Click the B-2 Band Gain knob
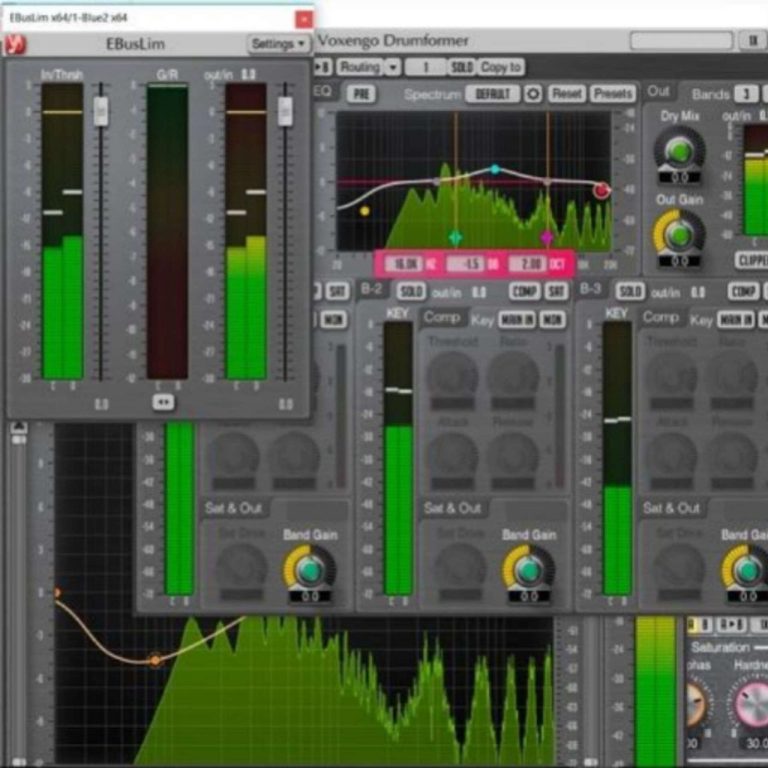The width and height of the screenshot is (768, 768). (x=528, y=570)
